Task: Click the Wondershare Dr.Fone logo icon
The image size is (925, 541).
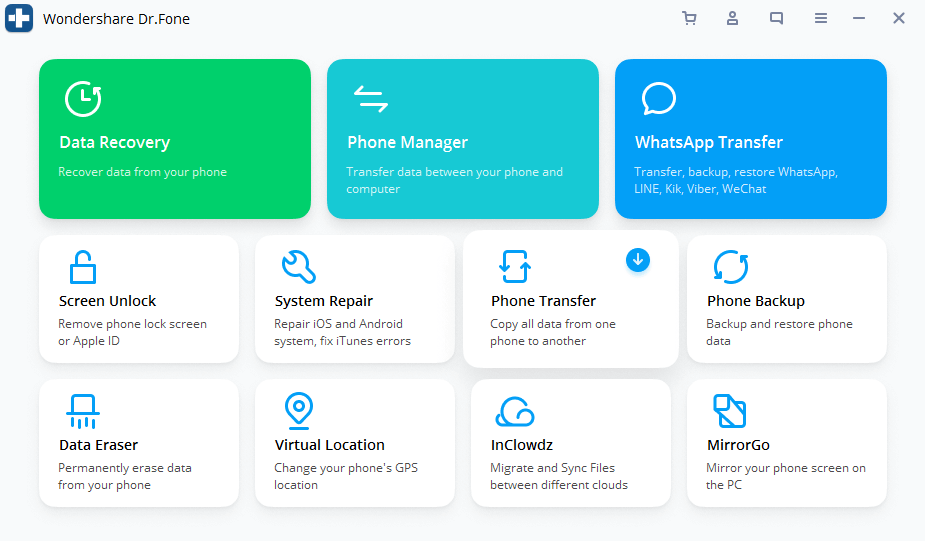Action: (19, 19)
